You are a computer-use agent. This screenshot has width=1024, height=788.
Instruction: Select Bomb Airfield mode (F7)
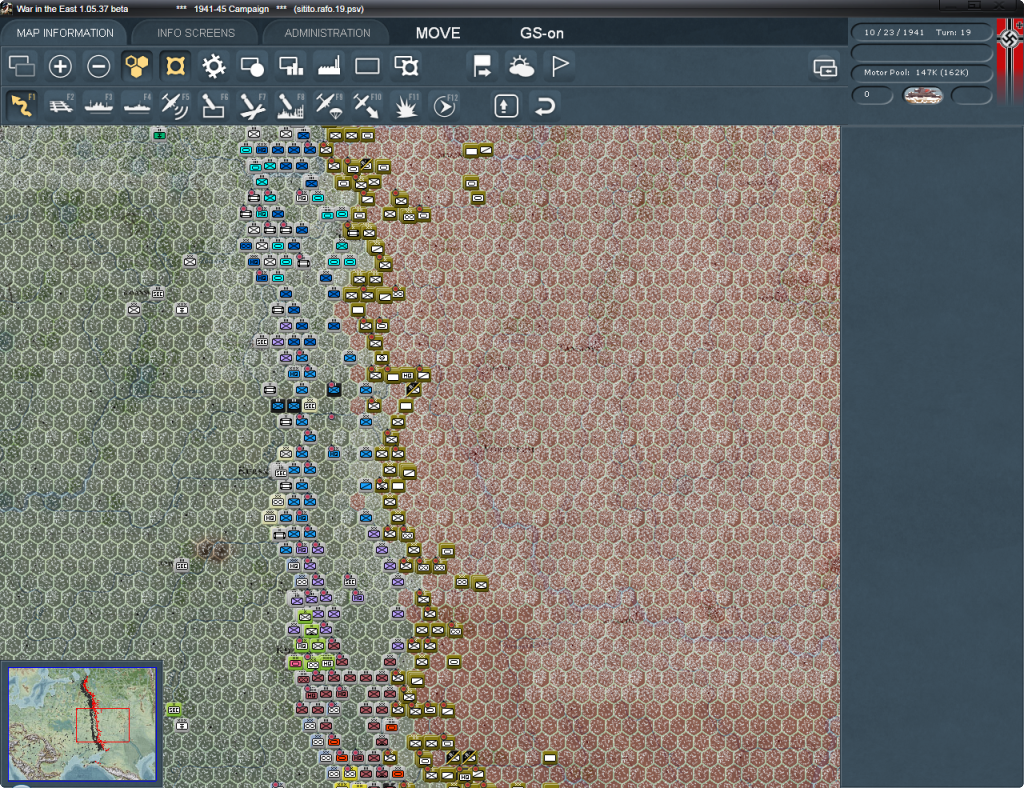point(252,105)
